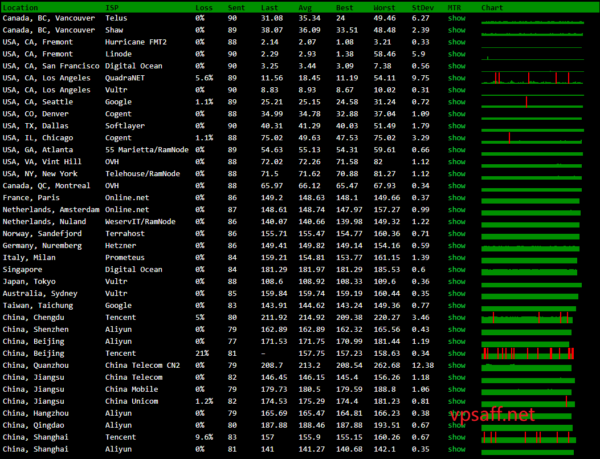This screenshot has height=459, width=600.
Task: Click the Beijing Tencent latency chart
Action: pyautogui.click(x=528, y=353)
